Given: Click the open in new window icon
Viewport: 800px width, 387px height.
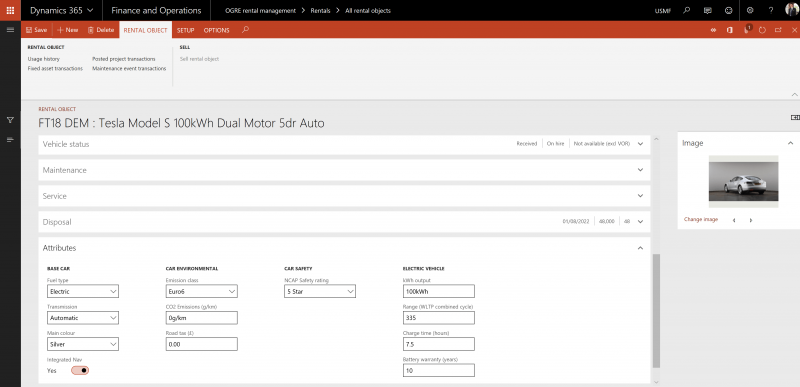Looking at the screenshot, I should pyautogui.click(x=778, y=30).
